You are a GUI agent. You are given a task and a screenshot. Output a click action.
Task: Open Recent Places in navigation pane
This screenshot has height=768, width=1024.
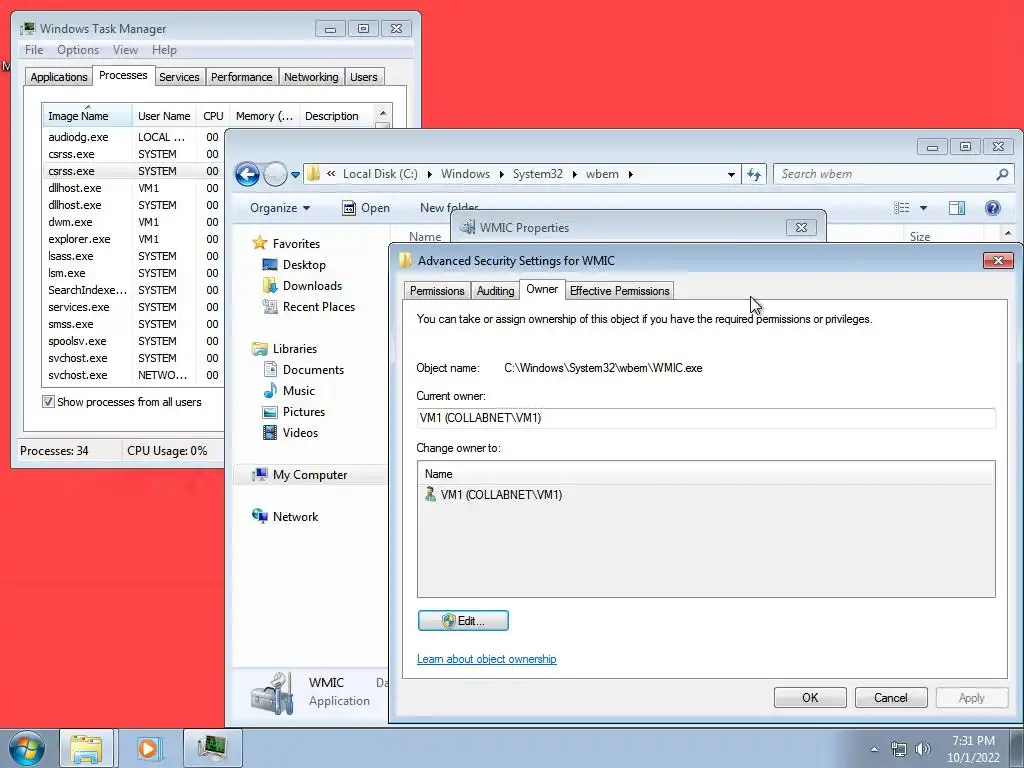319,306
